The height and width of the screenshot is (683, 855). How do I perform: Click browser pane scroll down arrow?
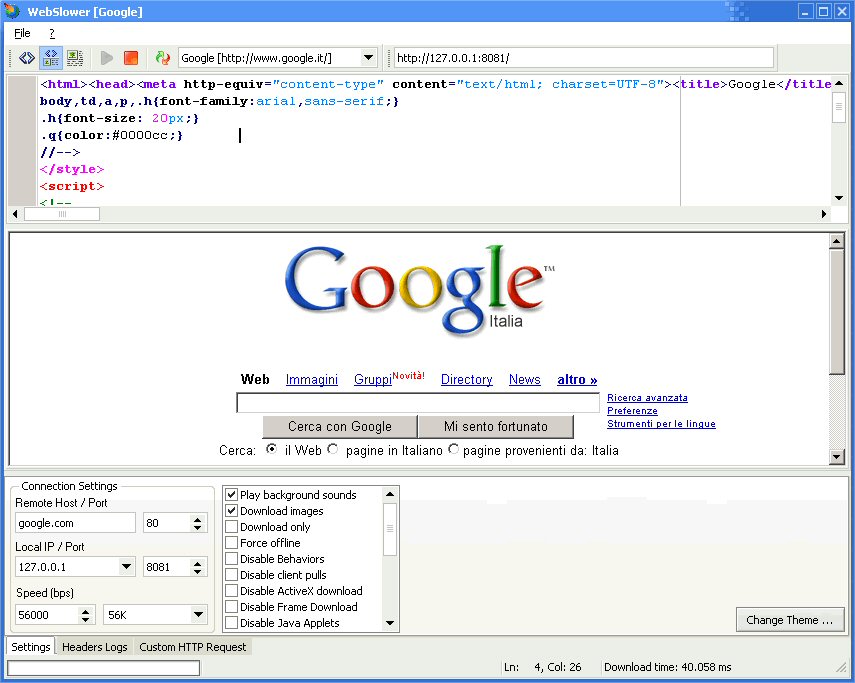[x=836, y=457]
